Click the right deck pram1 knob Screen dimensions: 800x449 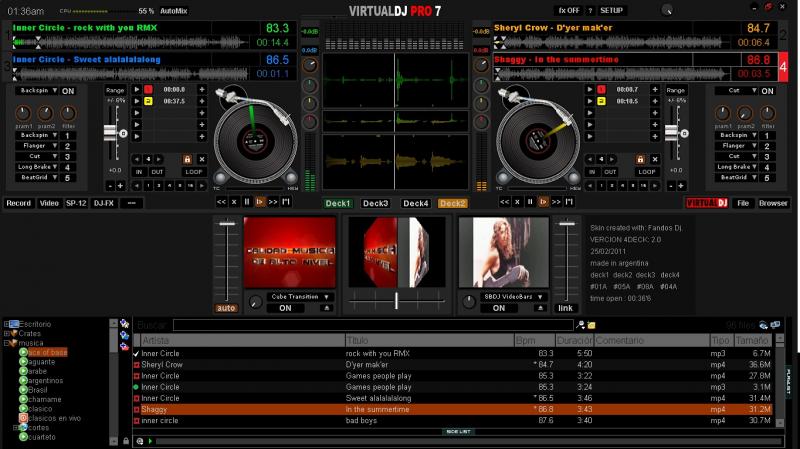coord(722,113)
